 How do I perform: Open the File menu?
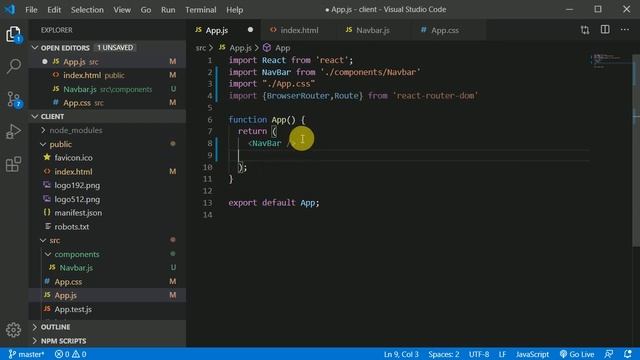[31, 9]
